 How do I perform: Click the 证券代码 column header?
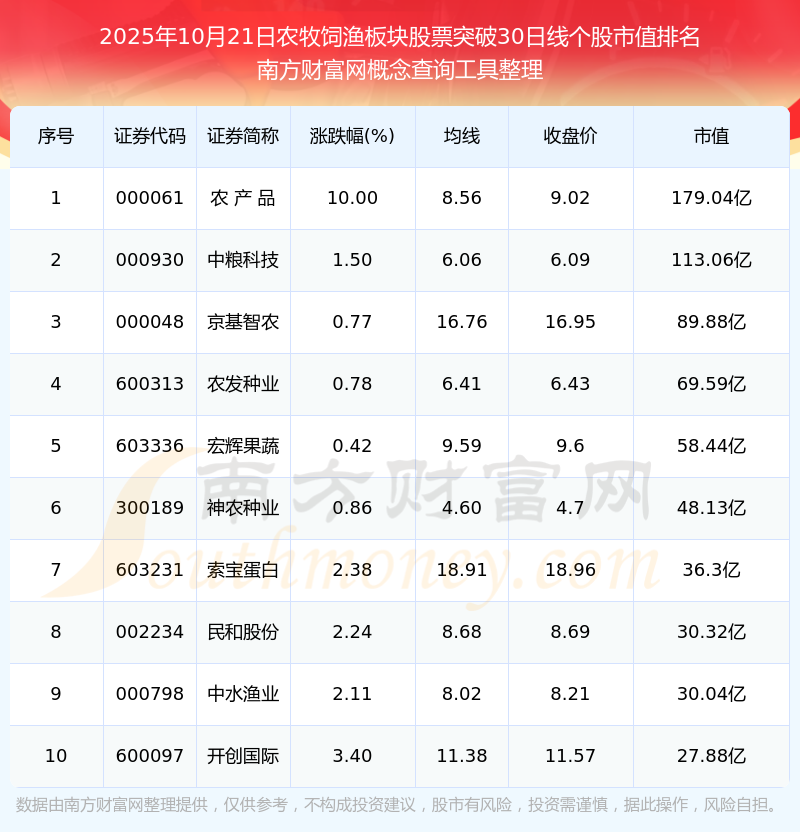click(150, 136)
